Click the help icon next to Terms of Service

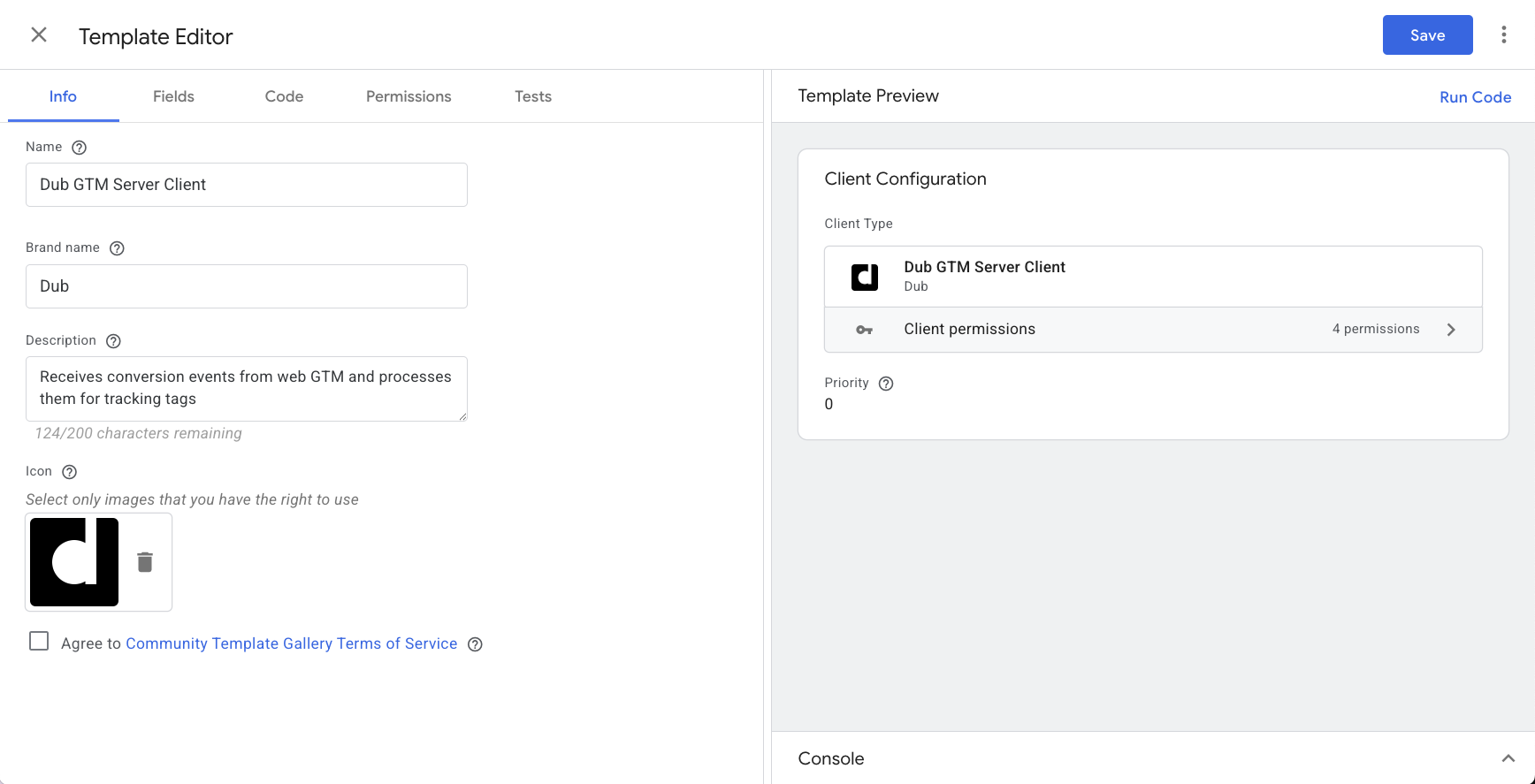pyautogui.click(x=475, y=644)
